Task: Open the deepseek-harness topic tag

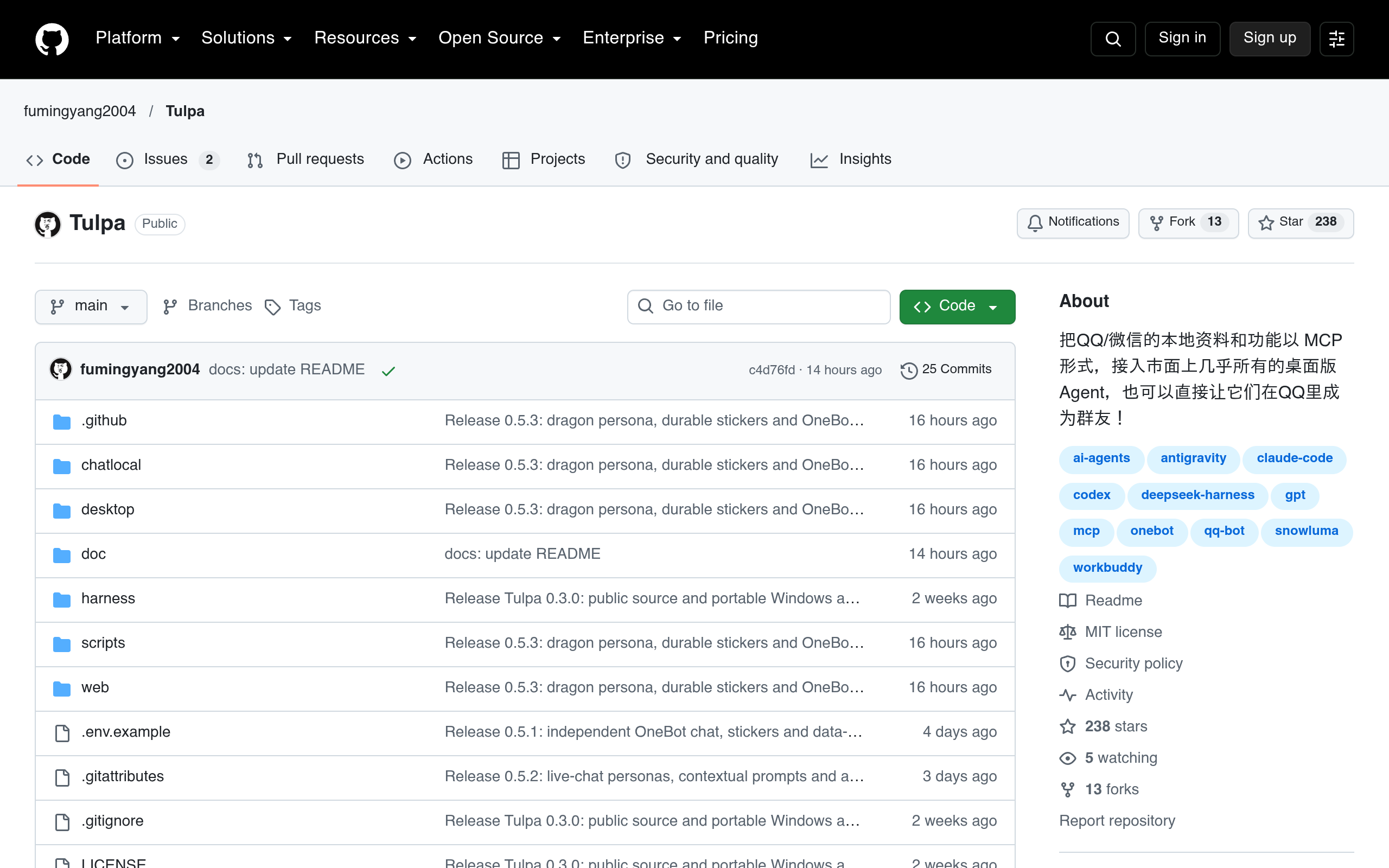Action: (x=1197, y=496)
